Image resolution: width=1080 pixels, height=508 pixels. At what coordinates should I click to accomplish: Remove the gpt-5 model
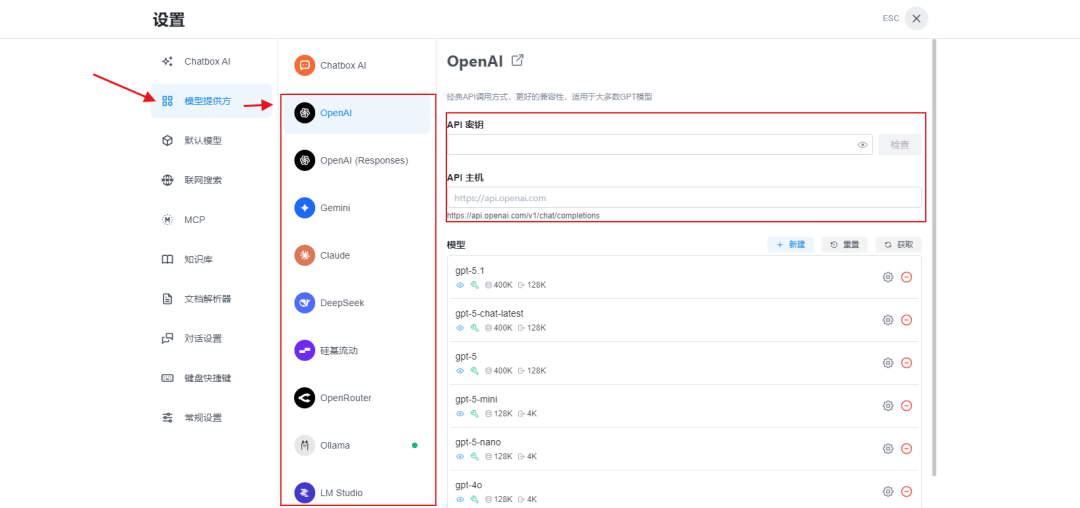(906, 363)
